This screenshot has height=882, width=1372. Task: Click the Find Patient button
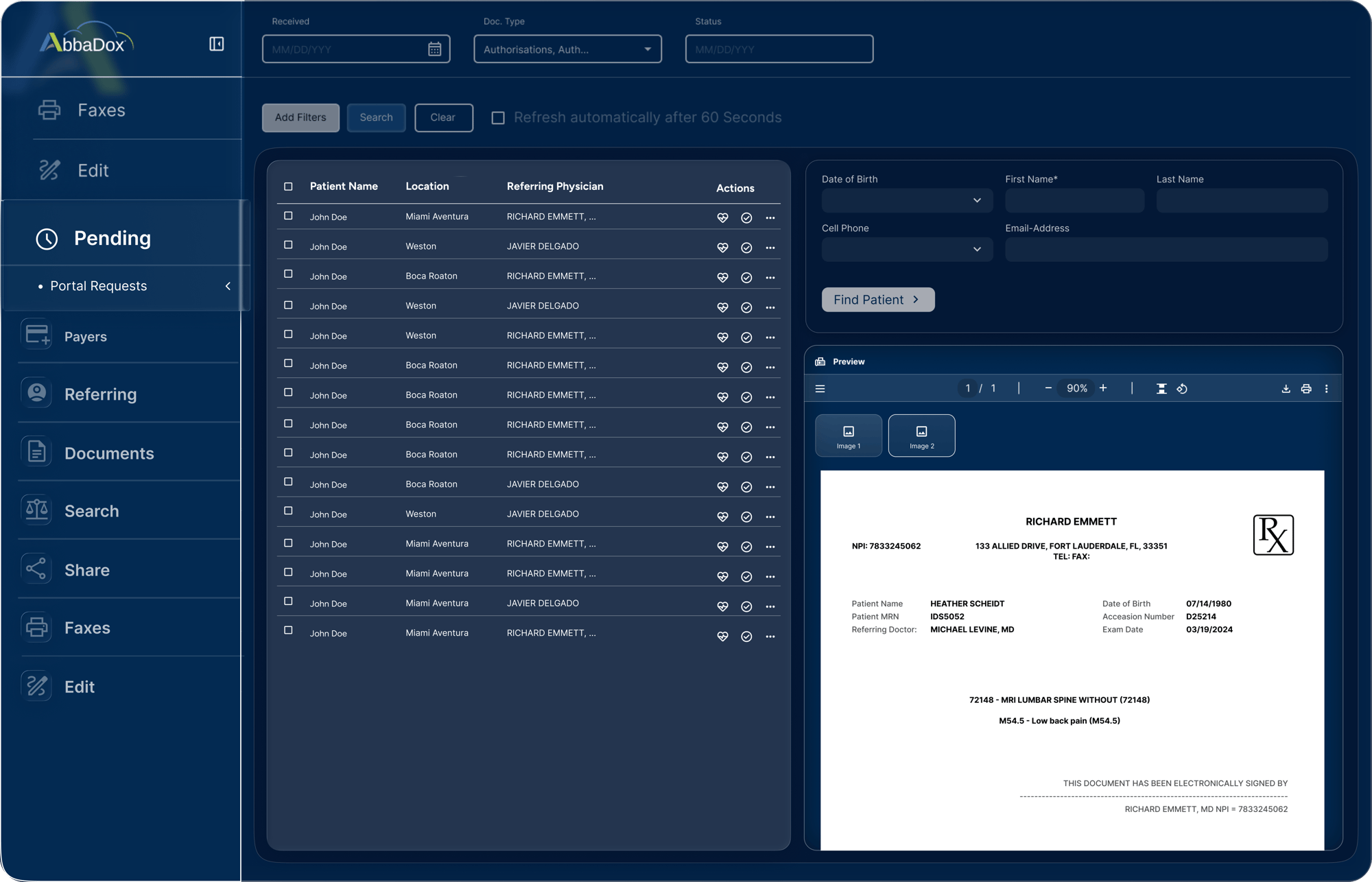pos(877,300)
